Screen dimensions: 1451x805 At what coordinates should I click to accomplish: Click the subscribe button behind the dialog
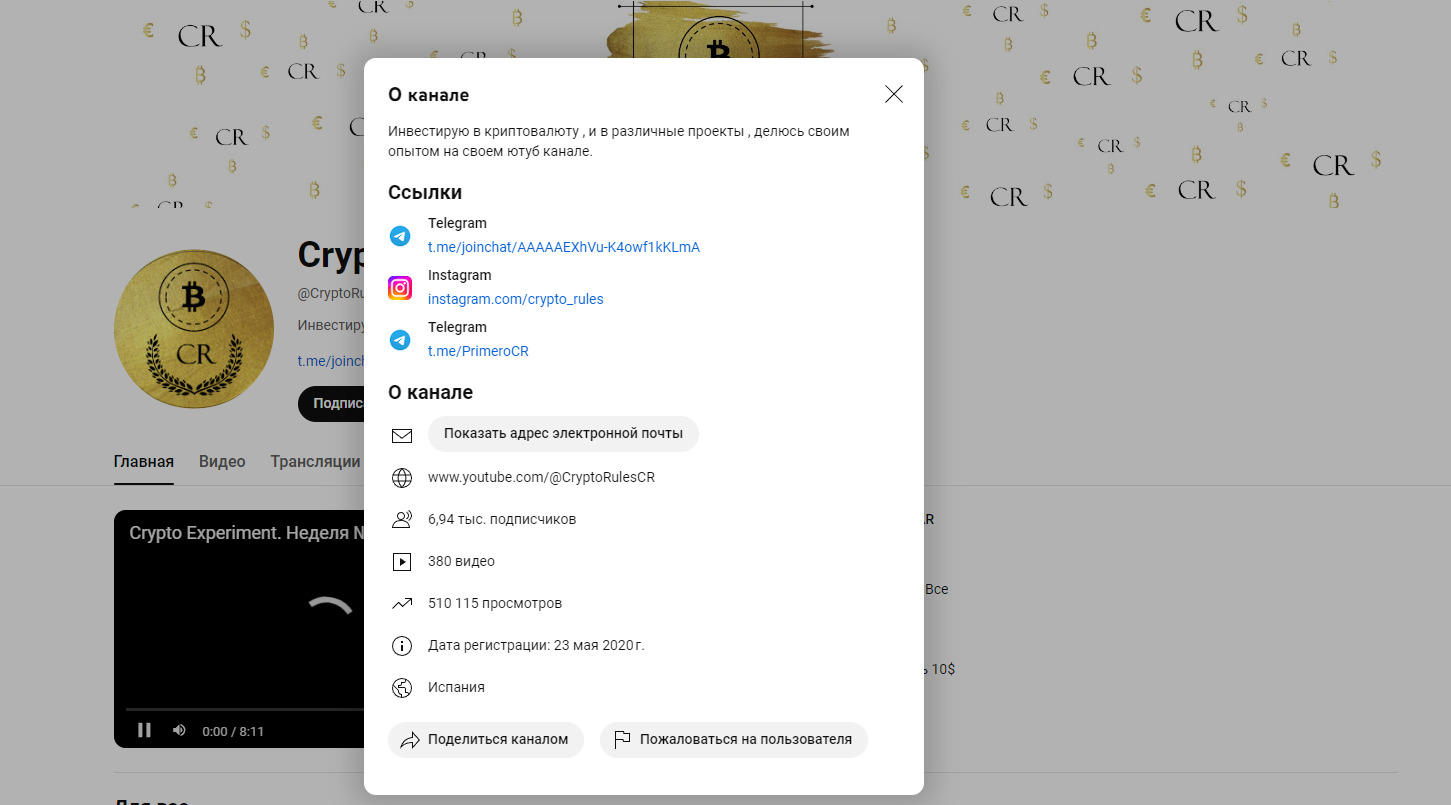click(331, 403)
